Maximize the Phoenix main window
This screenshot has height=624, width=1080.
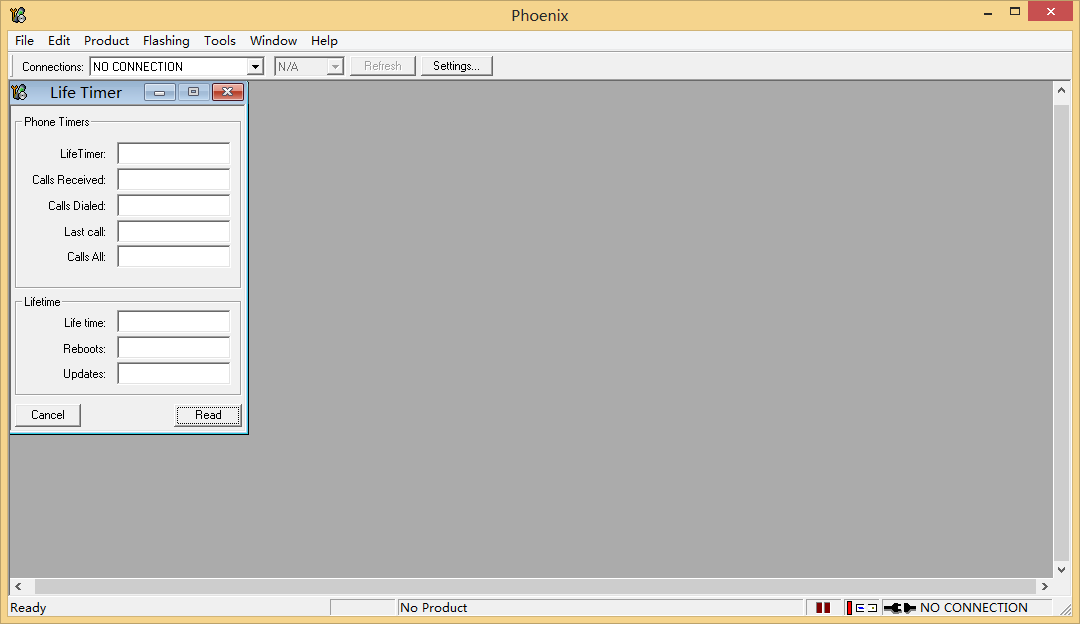1015,12
